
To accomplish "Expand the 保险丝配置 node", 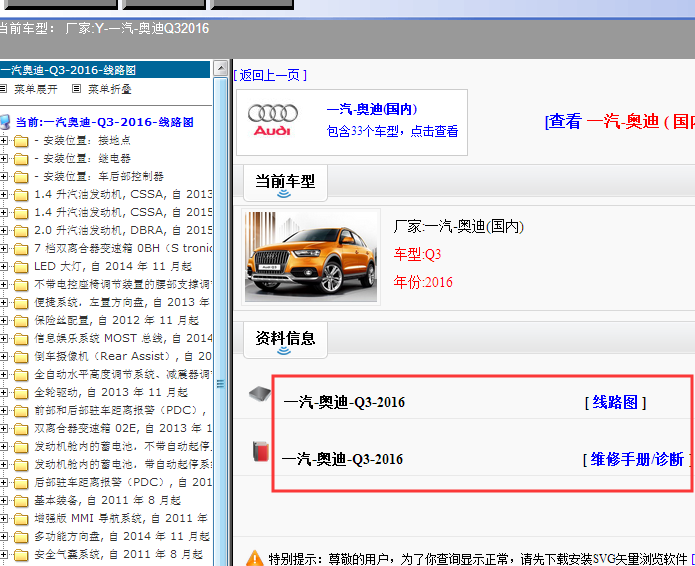I will point(4,320).
